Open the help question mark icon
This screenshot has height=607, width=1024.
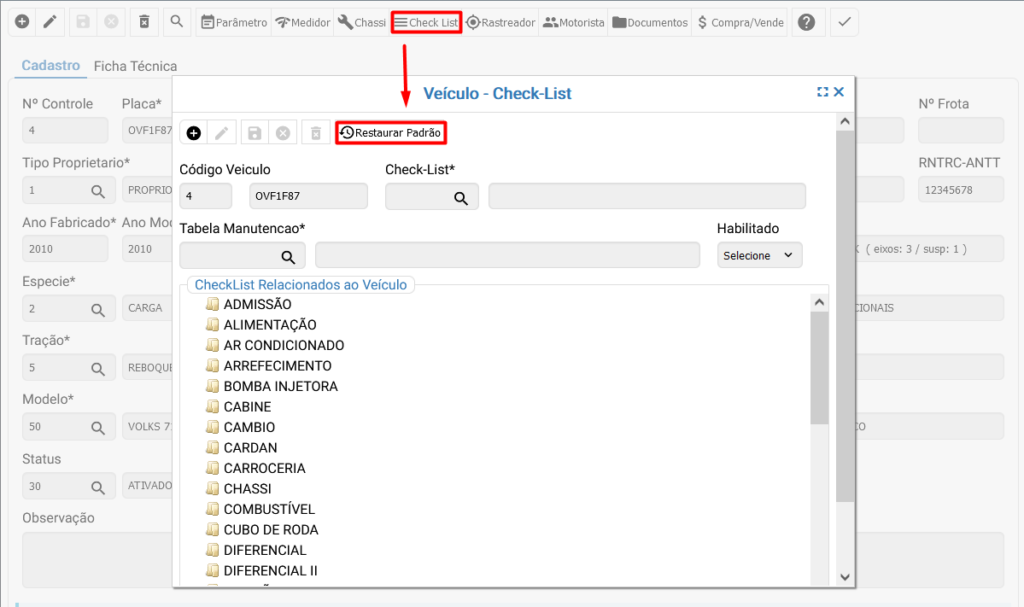[805, 22]
